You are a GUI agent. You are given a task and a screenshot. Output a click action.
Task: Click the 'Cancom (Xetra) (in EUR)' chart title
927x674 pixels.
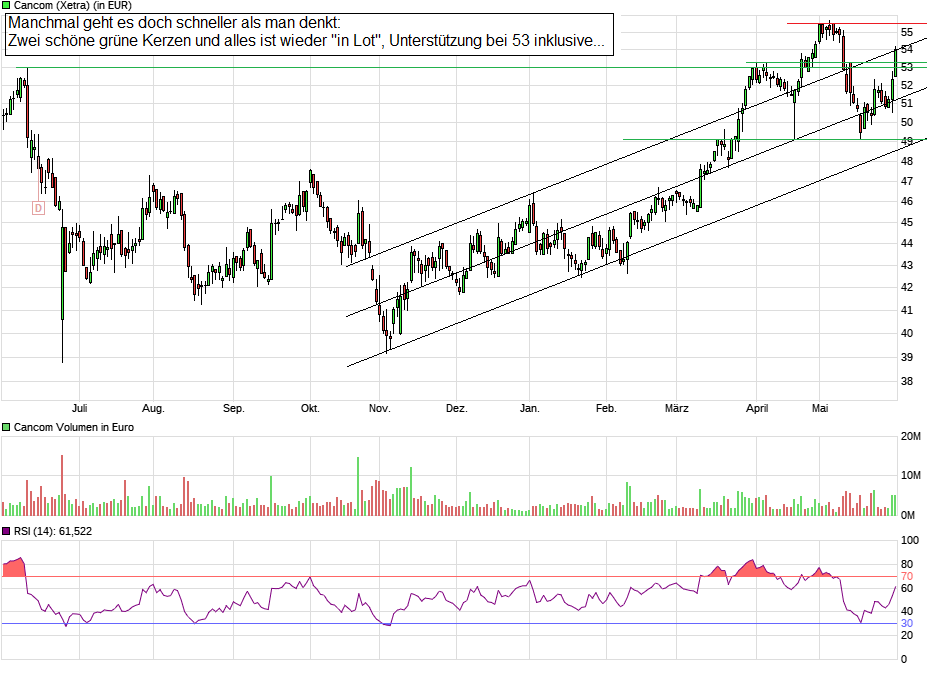(x=72, y=5)
